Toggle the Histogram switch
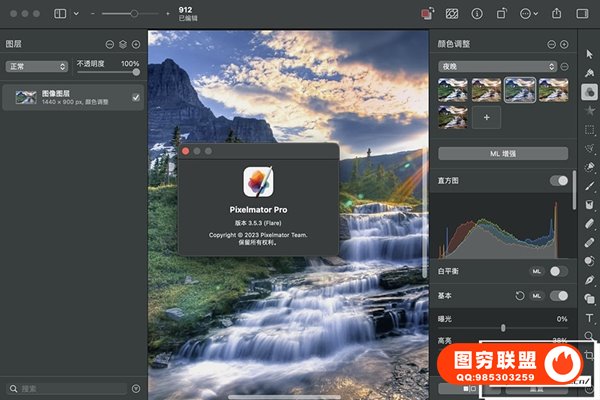The image size is (600, 400). click(x=558, y=180)
